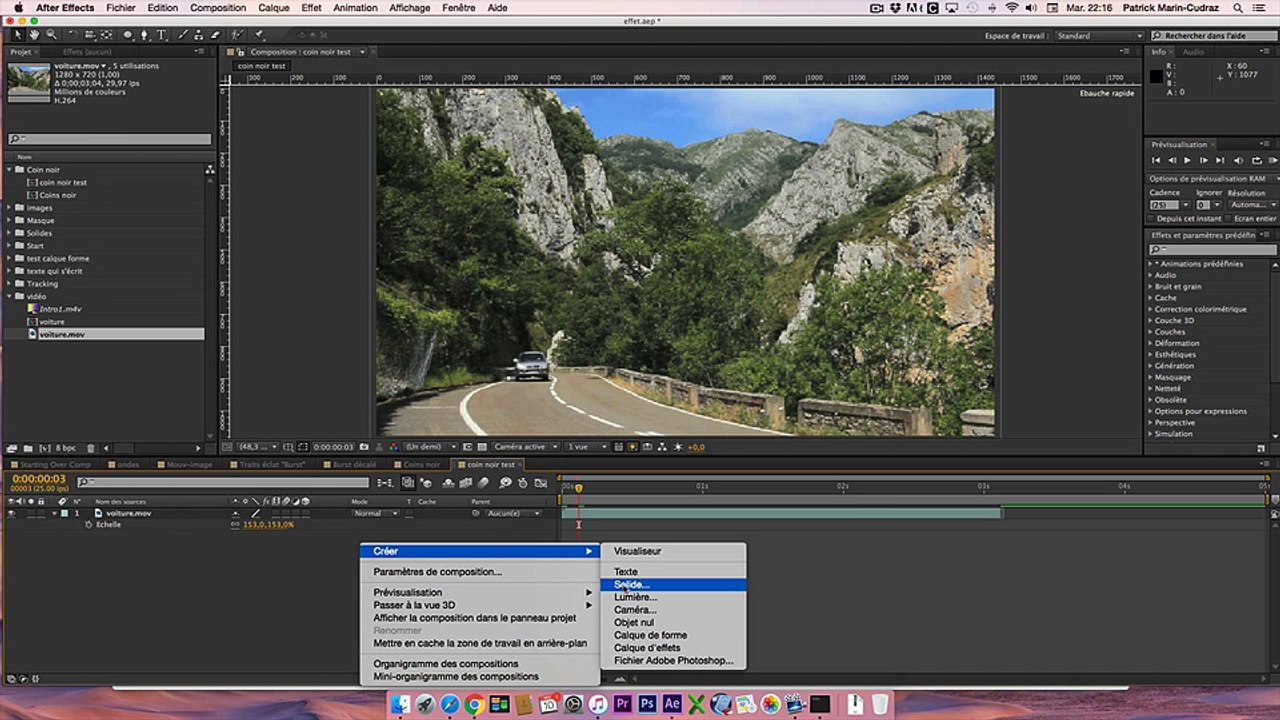Delete selected item with project trash icon
This screenshot has height=720, width=1280.
click(x=91, y=448)
